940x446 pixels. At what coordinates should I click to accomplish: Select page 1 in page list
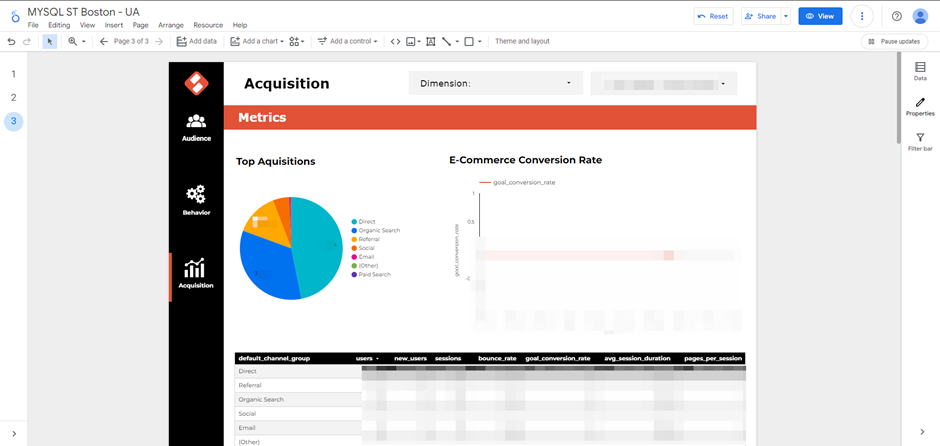click(x=13, y=74)
